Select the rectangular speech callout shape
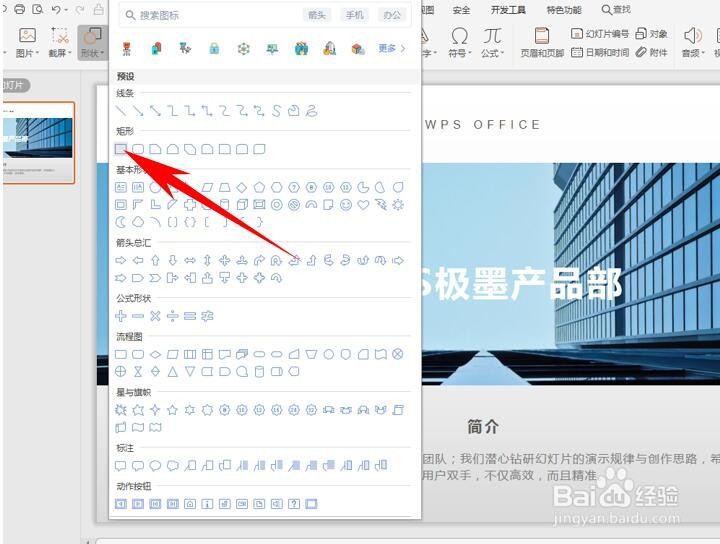 (121, 466)
